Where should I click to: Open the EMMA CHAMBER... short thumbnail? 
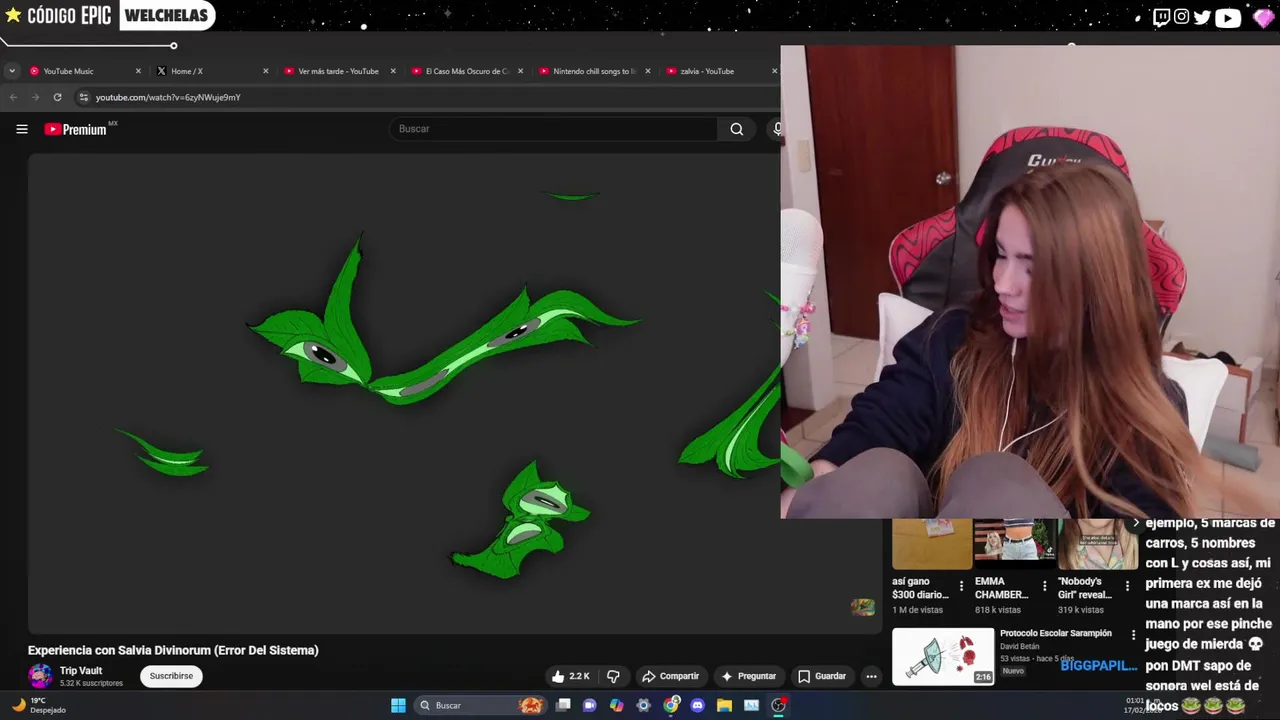1014,543
